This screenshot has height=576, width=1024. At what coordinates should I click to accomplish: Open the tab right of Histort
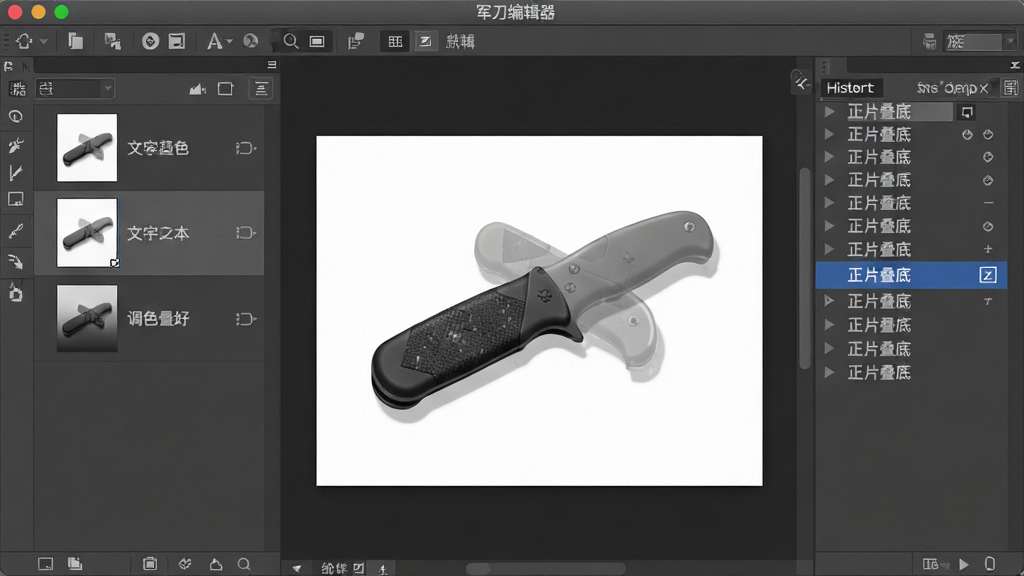947,88
